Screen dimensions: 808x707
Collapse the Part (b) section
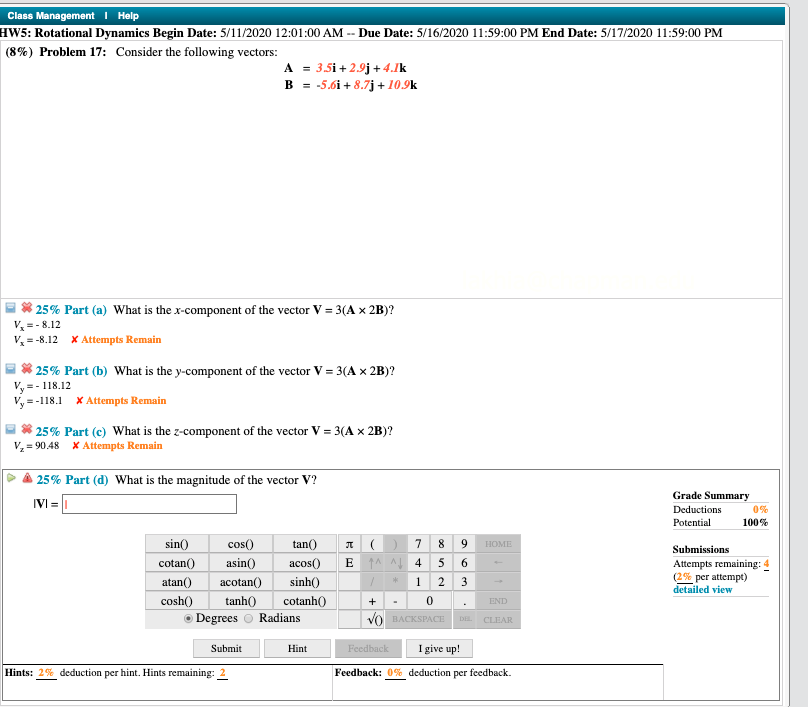(11, 370)
